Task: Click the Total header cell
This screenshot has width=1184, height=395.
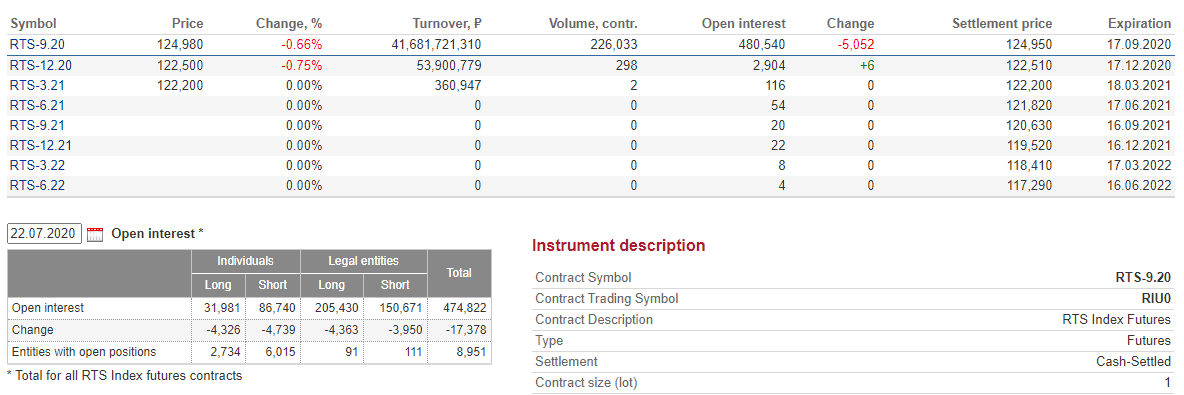Action: pyautogui.click(x=459, y=273)
